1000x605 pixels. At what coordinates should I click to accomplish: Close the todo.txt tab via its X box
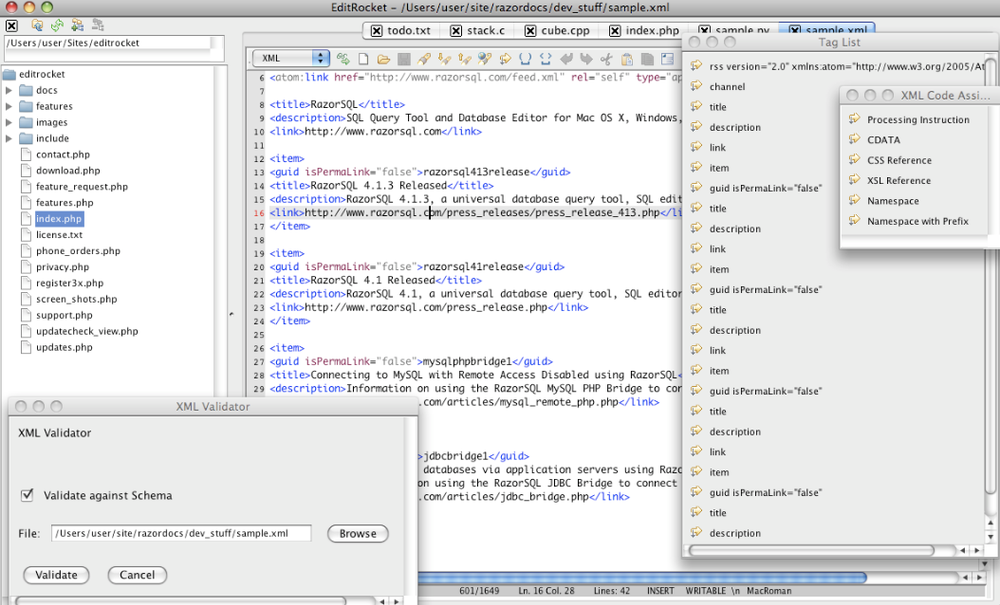click(x=377, y=31)
